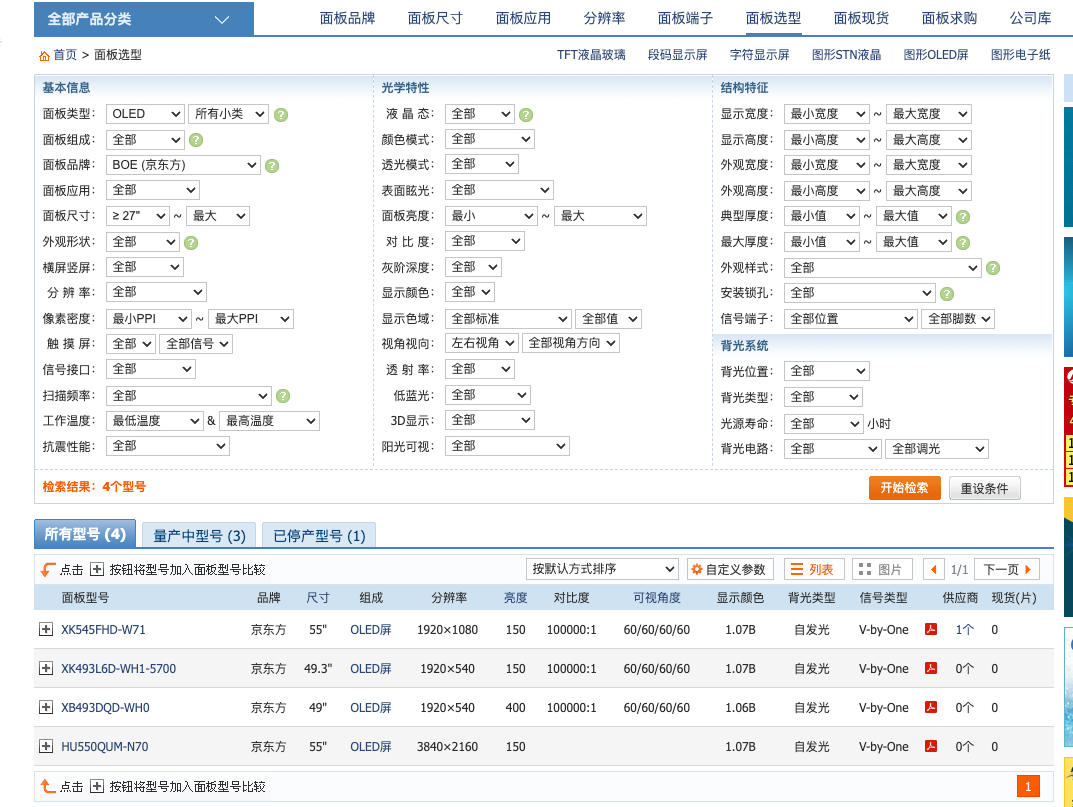
Task: Add XK493L6D-WH1-5700 to comparison plus box
Action: pyautogui.click(x=46, y=668)
